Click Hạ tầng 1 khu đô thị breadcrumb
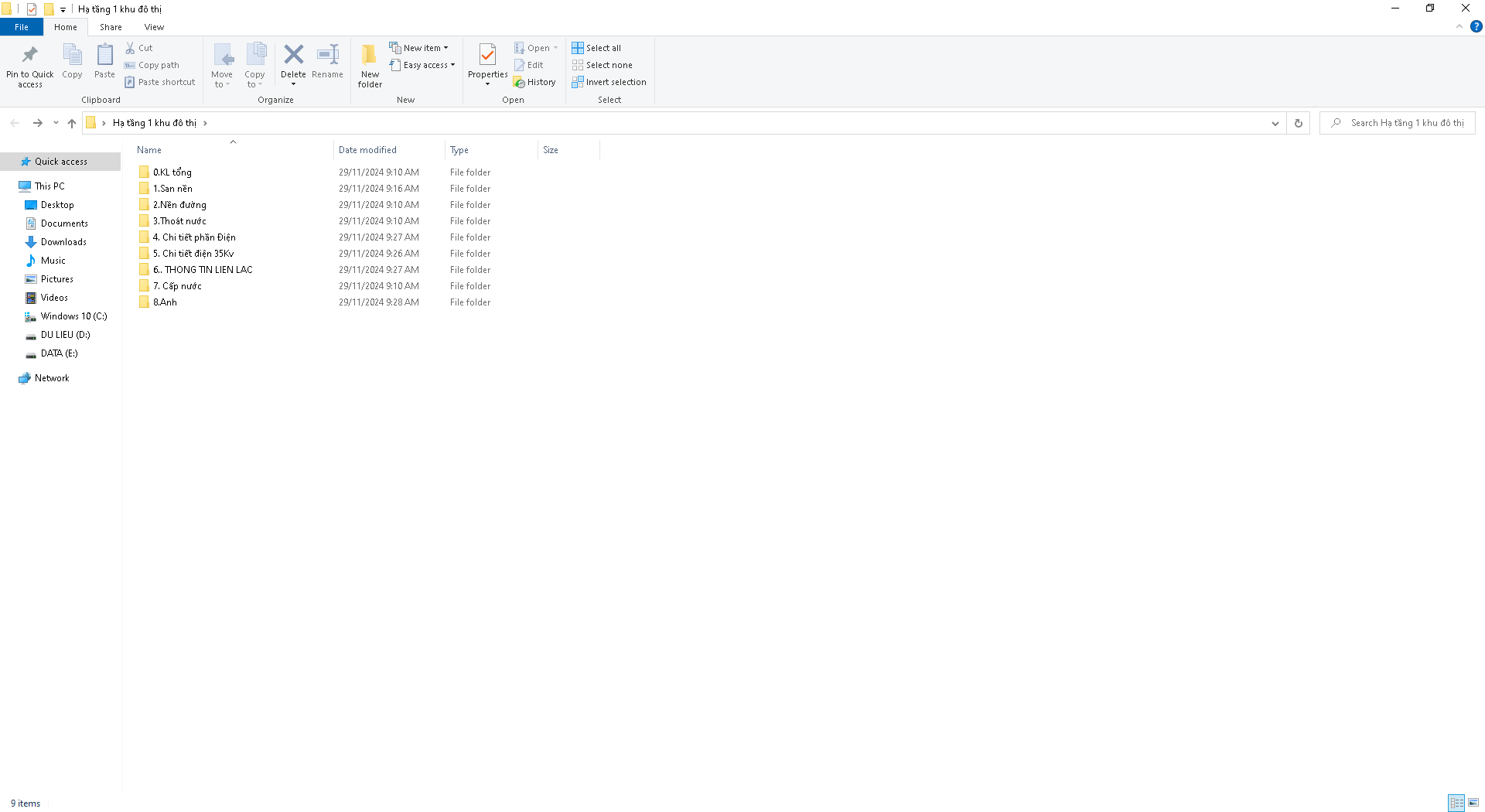The height and width of the screenshot is (812, 1485). point(155,123)
